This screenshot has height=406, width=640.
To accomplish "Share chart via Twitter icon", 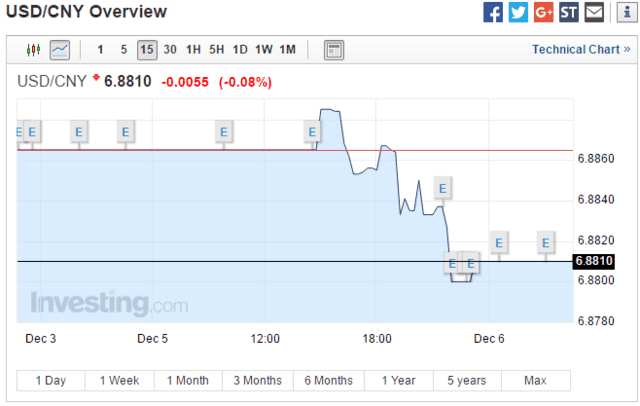I will tap(518, 12).
